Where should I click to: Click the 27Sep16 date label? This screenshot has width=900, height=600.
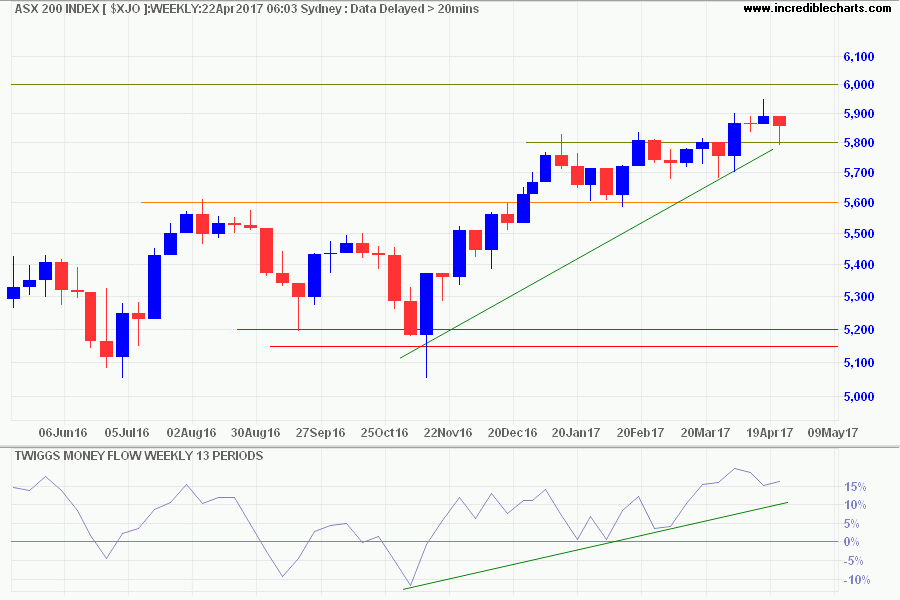pyautogui.click(x=320, y=432)
